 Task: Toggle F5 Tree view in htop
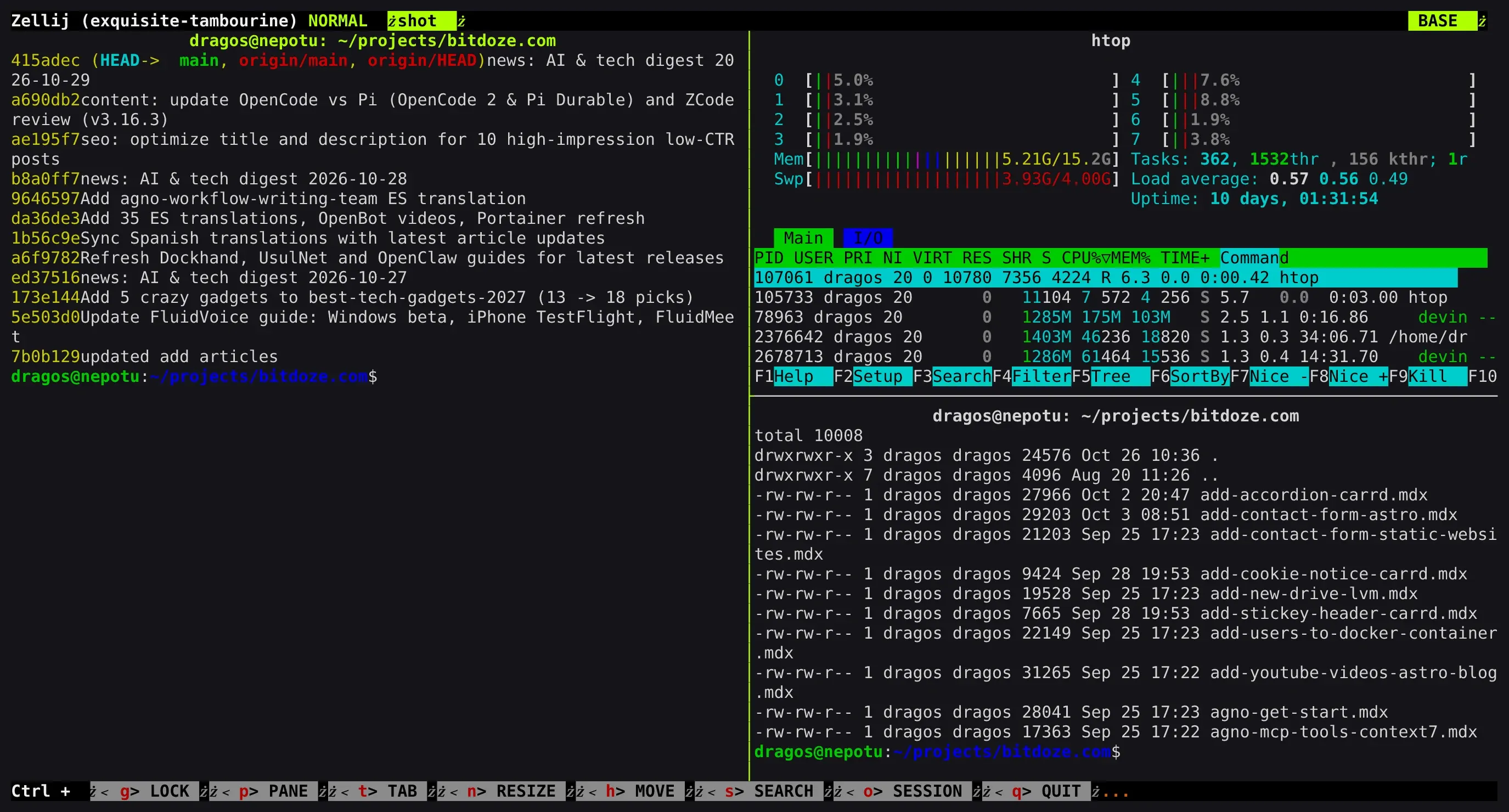[1111, 376]
